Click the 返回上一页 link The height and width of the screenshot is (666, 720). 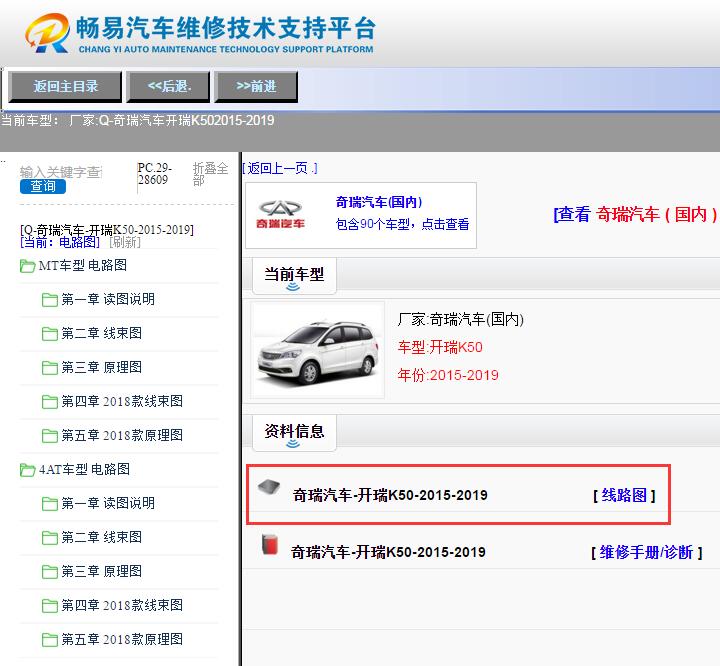coord(280,169)
